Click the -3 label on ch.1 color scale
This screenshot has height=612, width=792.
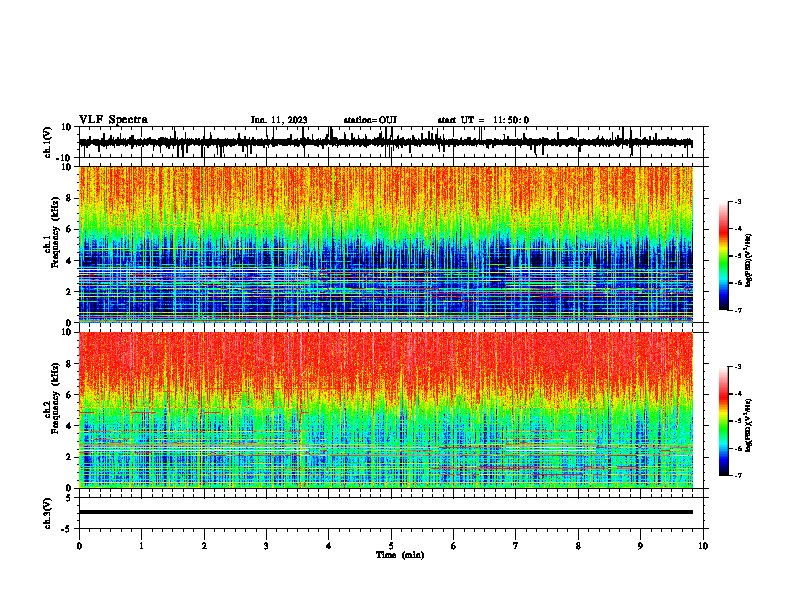tap(737, 201)
